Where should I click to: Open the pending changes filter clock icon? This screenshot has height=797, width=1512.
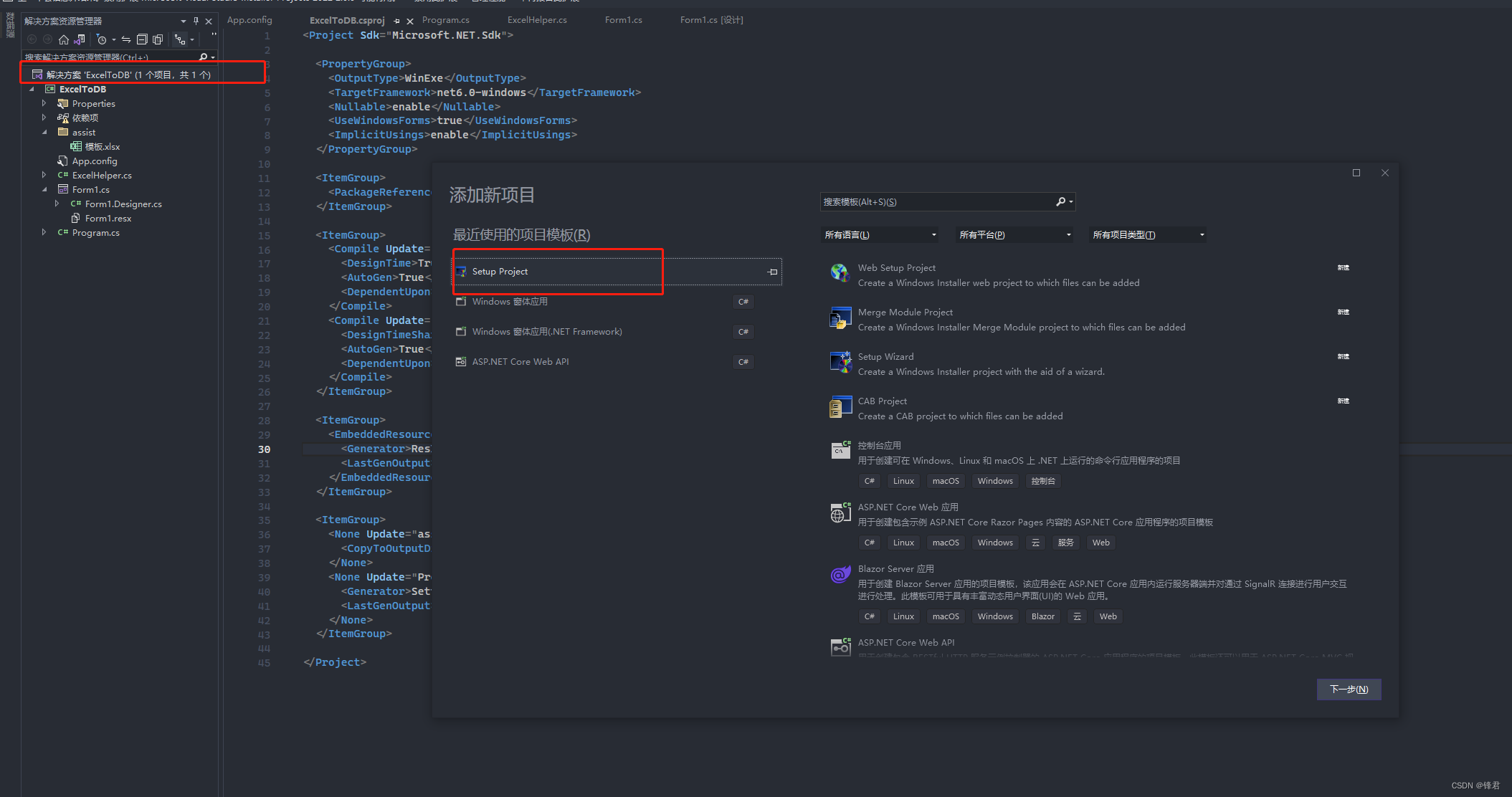(x=101, y=39)
